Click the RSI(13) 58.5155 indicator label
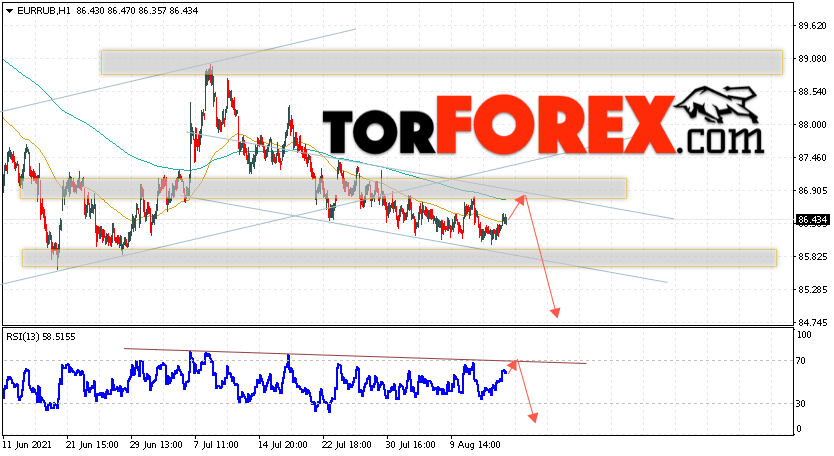The image size is (834, 456). tap(40, 336)
